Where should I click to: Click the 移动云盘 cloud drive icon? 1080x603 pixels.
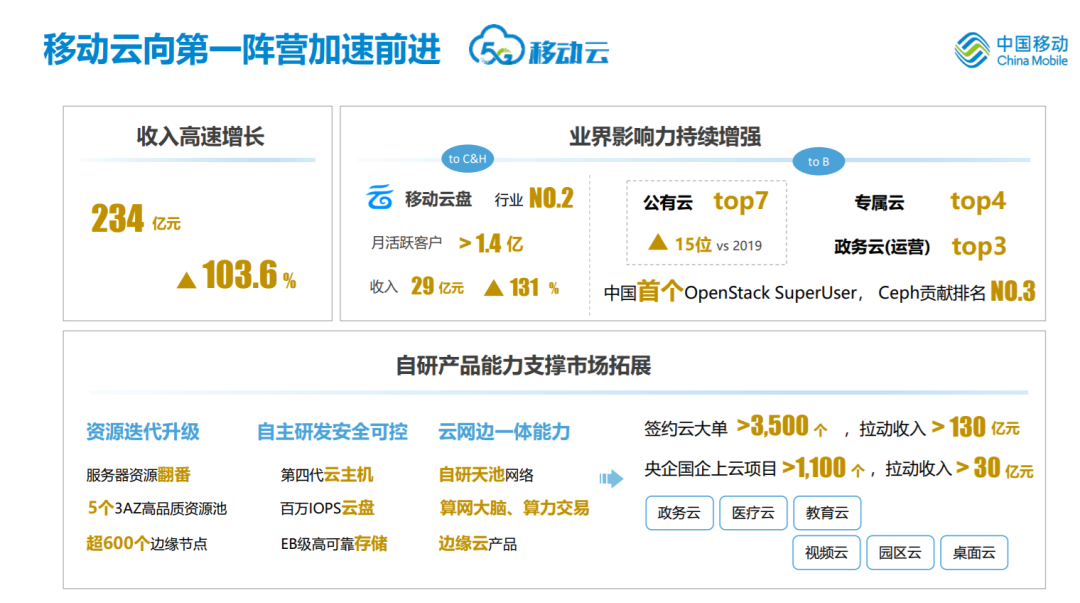380,197
